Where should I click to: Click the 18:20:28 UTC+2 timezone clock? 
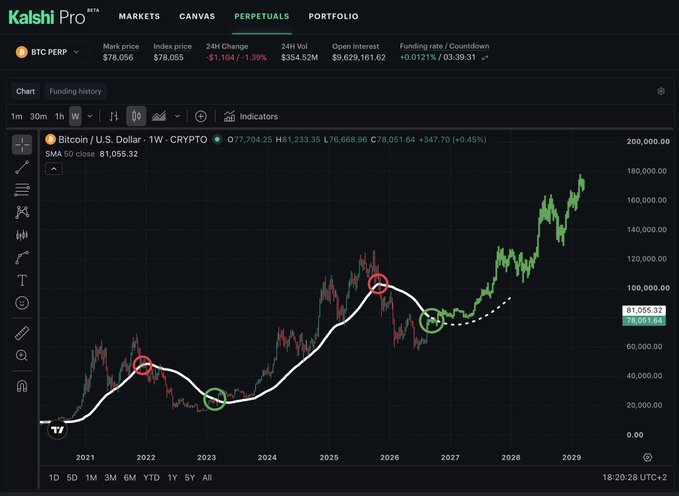[635, 477]
